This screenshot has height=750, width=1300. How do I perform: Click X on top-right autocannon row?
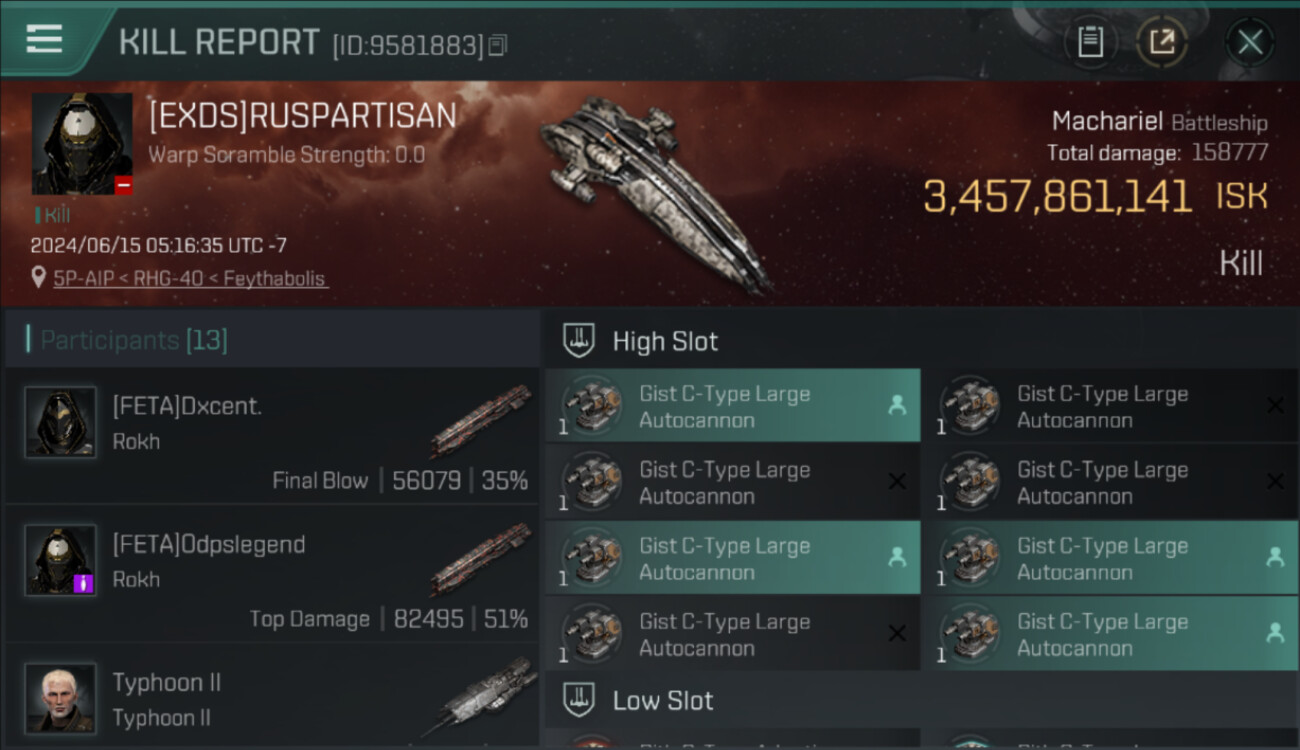(x=1275, y=406)
